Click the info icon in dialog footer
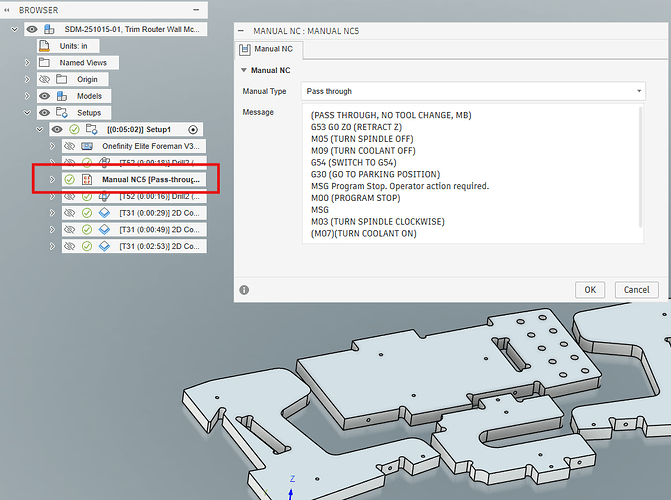 (244, 290)
